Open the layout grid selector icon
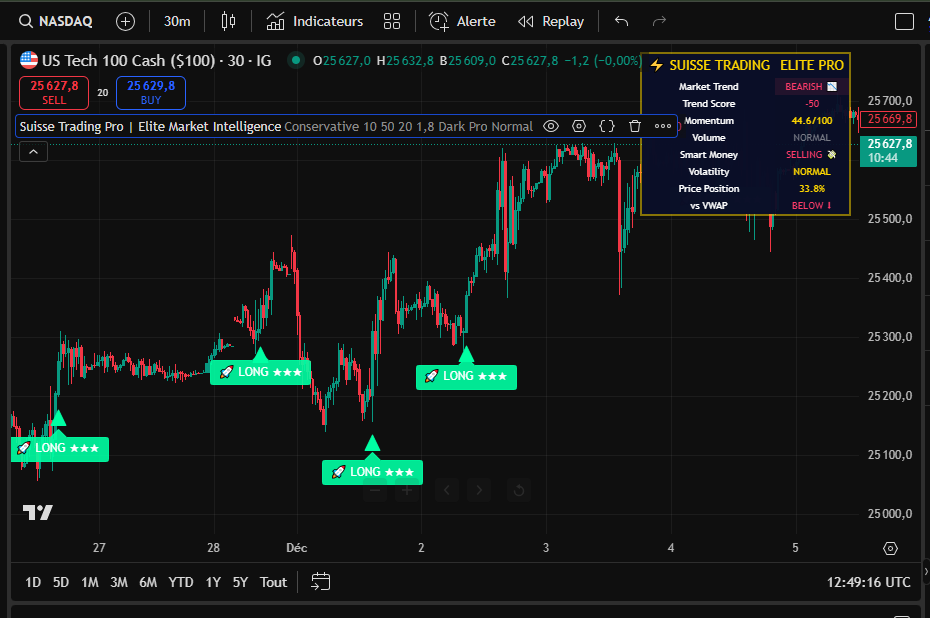The height and width of the screenshot is (618, 930). point(391,20)
